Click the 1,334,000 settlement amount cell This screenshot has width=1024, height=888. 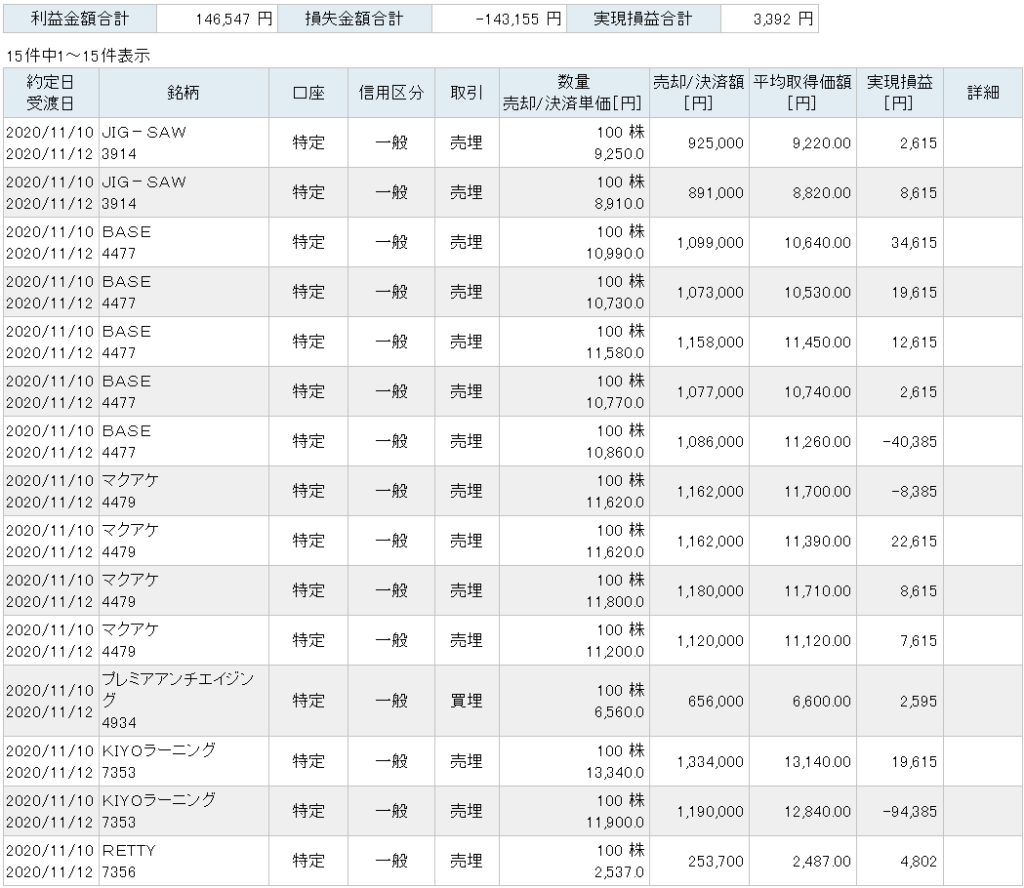pyautogui.click(x=699, y=761)
